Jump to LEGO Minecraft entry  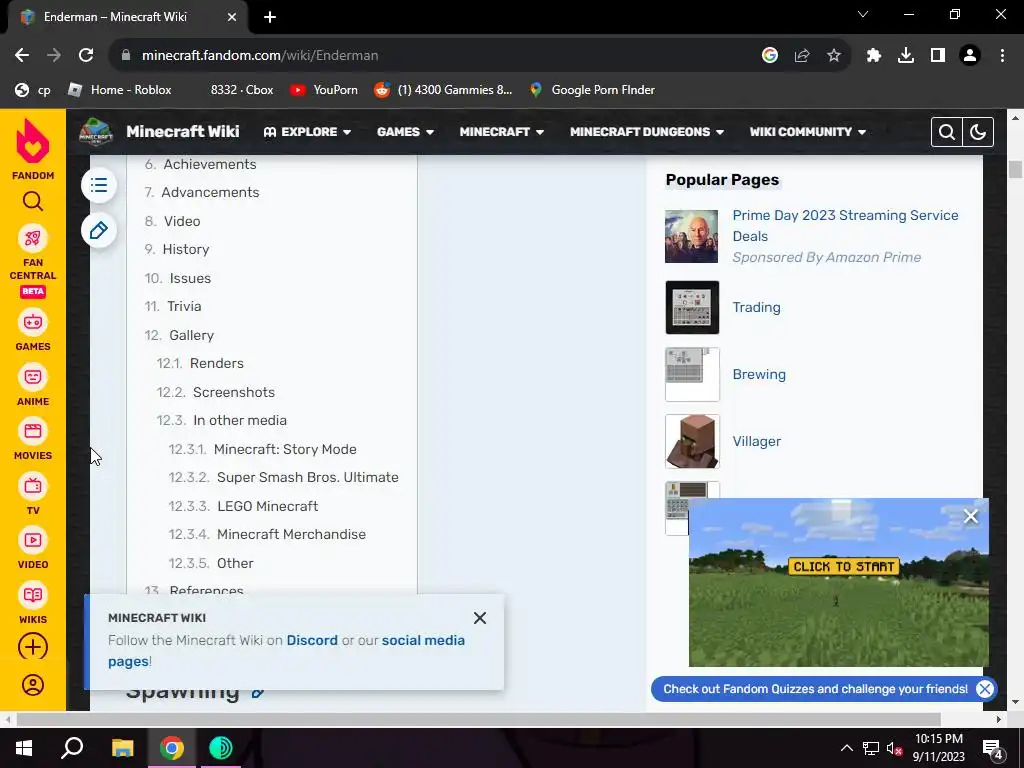(x=268, y=506)
